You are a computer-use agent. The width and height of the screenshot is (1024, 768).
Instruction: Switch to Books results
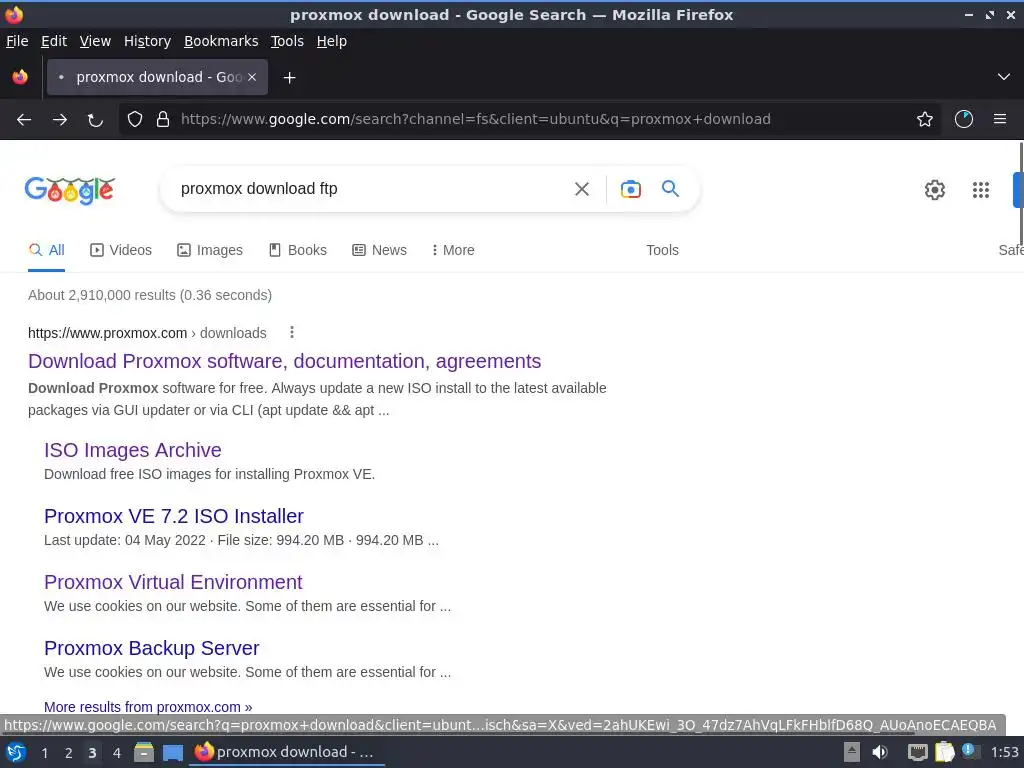pos(298,250)
